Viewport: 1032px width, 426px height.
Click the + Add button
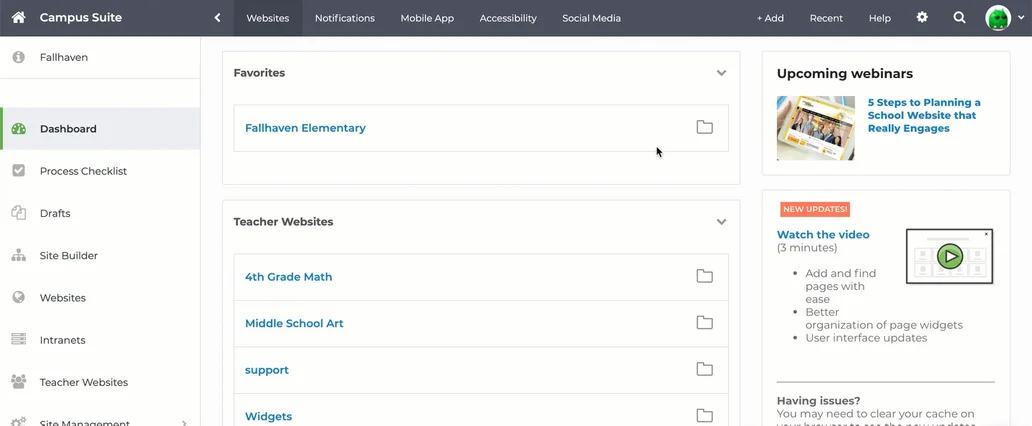[x=770, y=18]
